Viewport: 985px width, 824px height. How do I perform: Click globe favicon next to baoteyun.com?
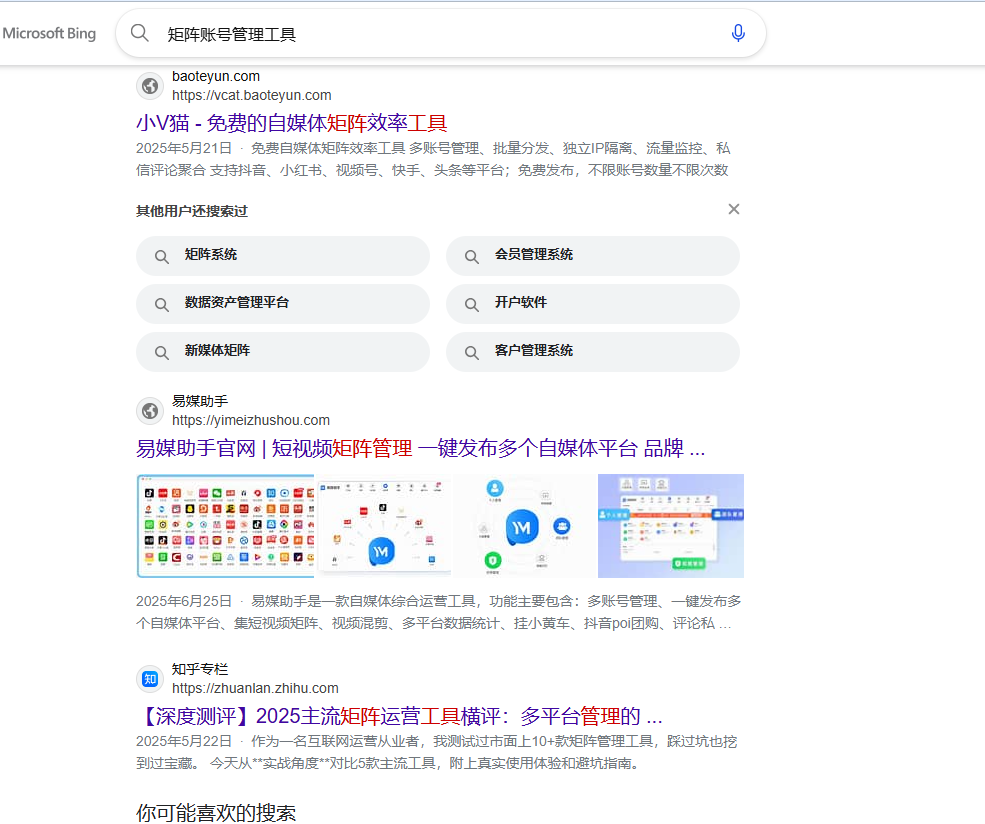[x=150, y=85]
